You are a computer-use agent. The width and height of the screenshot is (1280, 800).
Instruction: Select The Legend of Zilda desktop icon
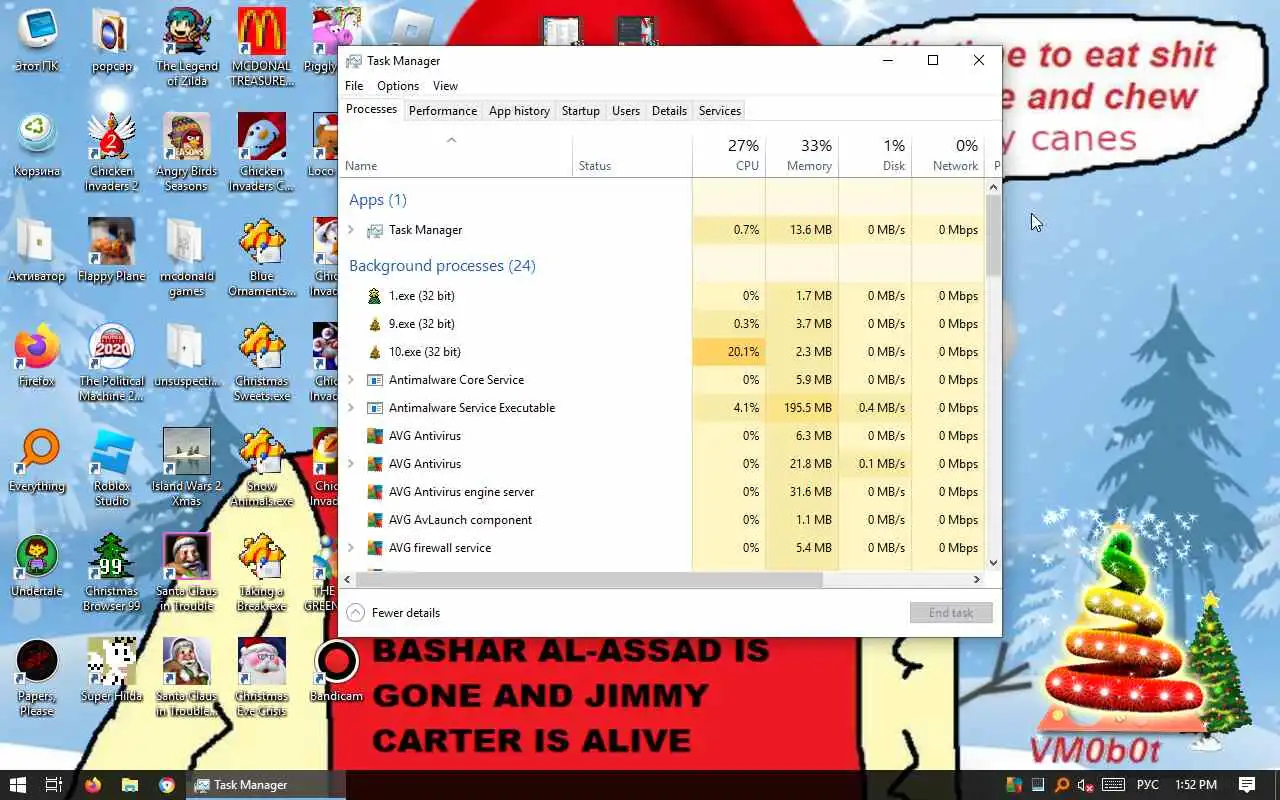click(x=186, y=47)
